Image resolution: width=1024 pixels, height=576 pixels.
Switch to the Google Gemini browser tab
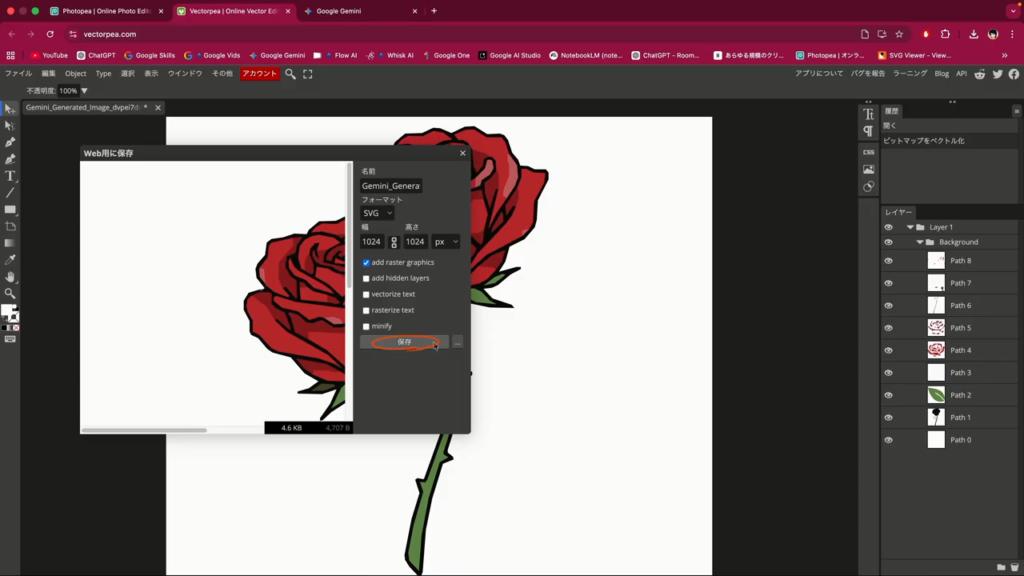(350, 11)
